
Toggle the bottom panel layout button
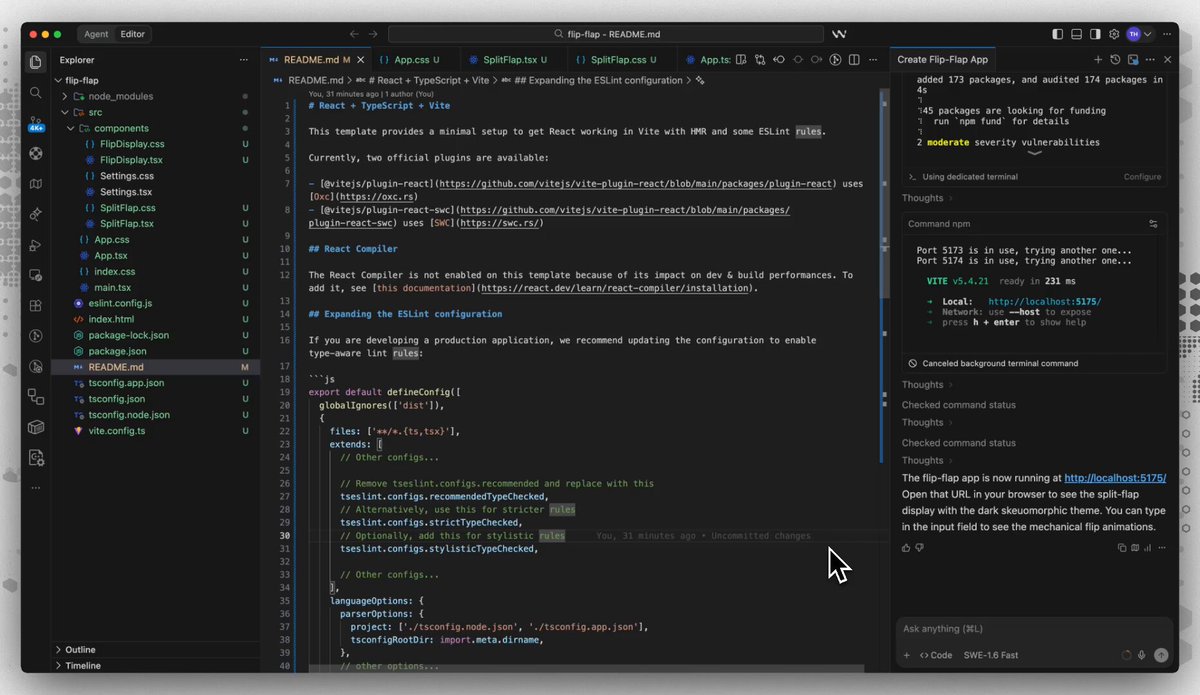pos(1076,34)
